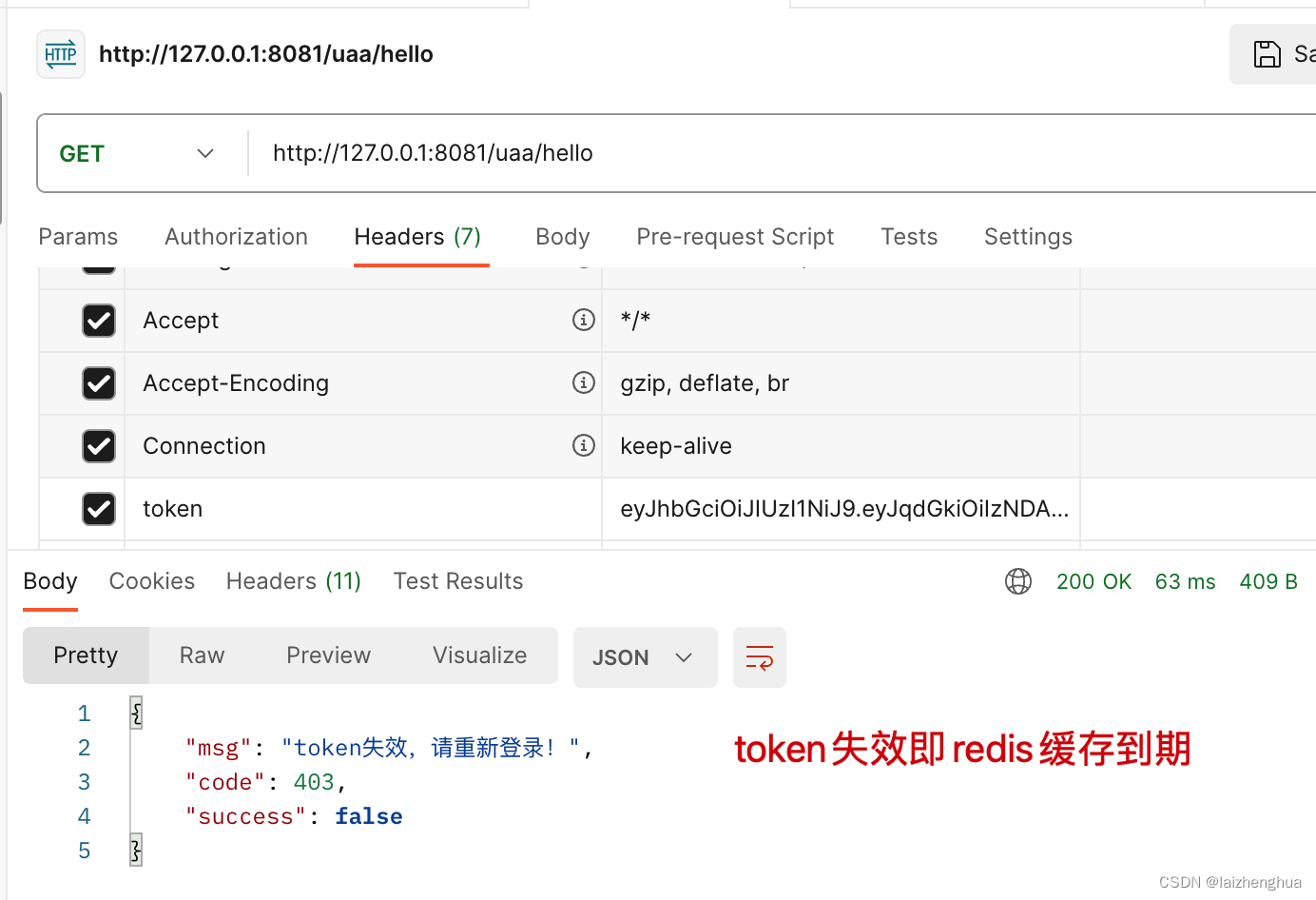Collapse JSON object at line 1 brace
The image size is (1316, 900).
(136, 713)
